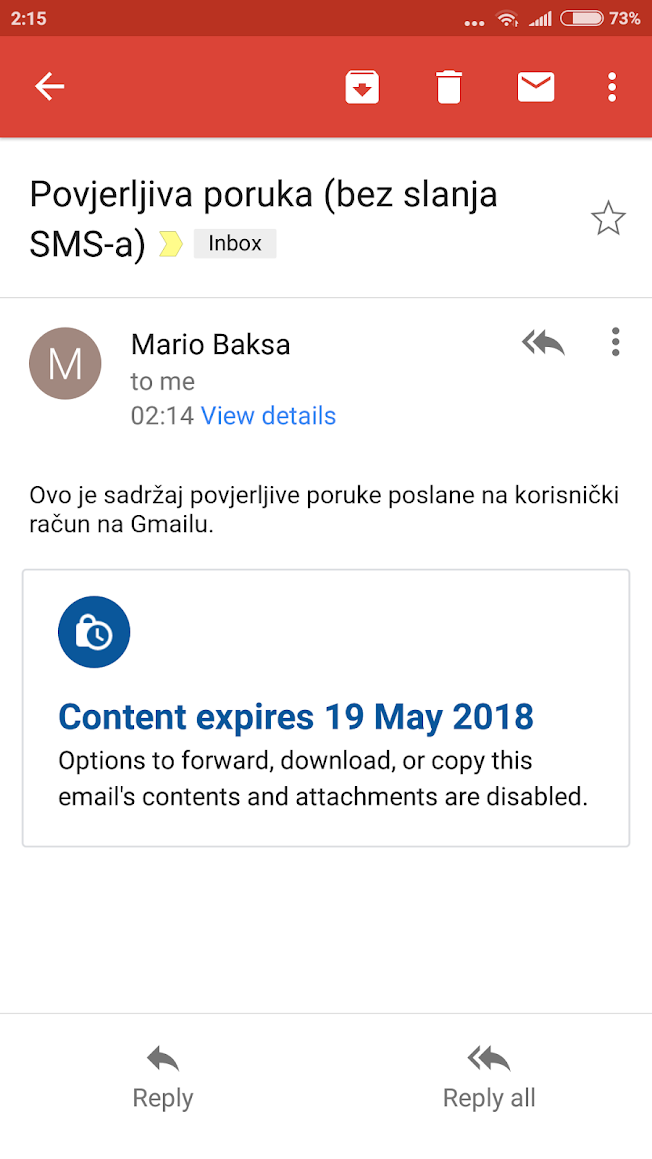The image size is (652, 1159).
Task: Tap reply-all arrow beside sender name
Action: pyautogui.click(x=543, y=343)
